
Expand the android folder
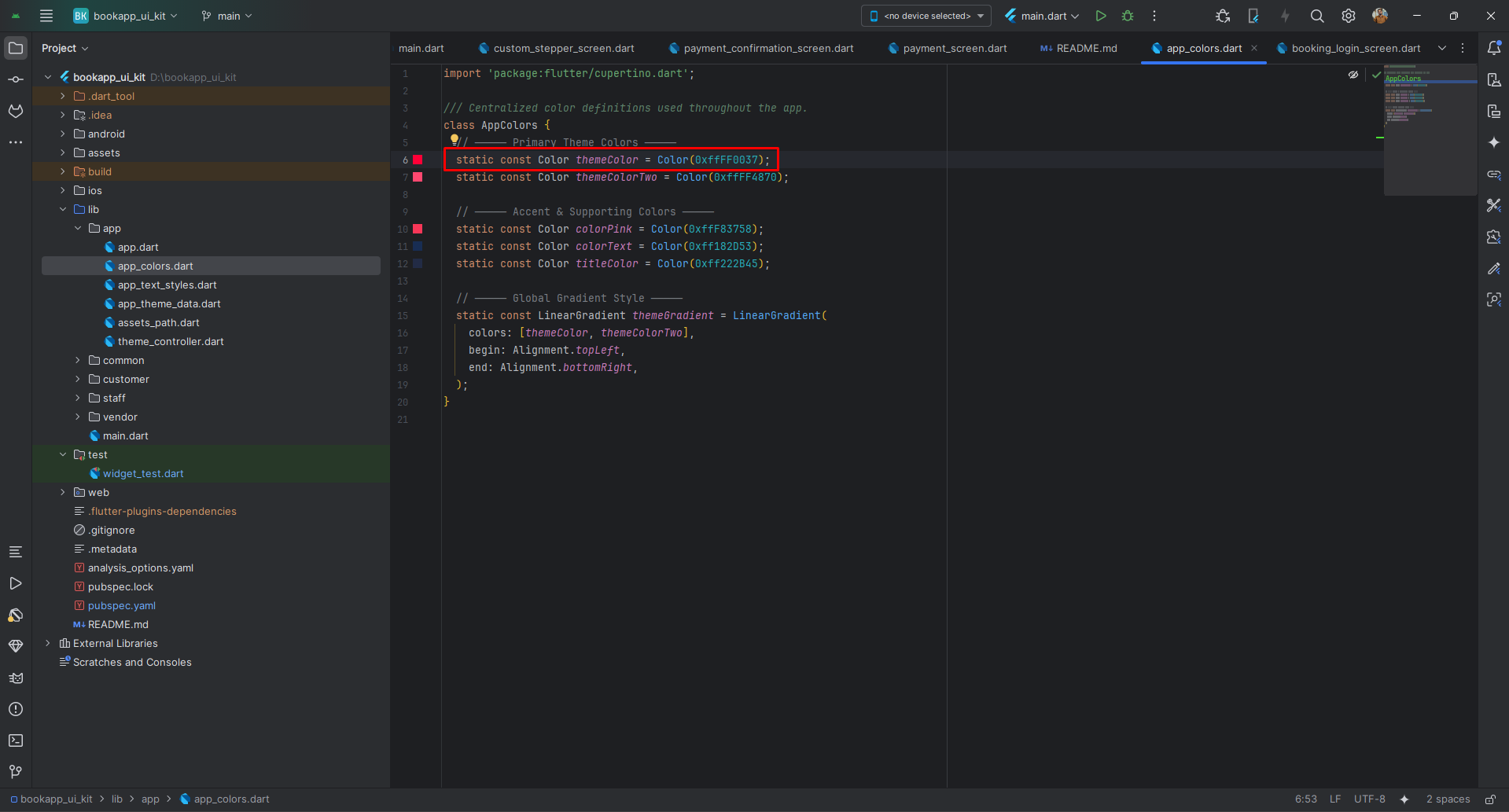[63, 134]
